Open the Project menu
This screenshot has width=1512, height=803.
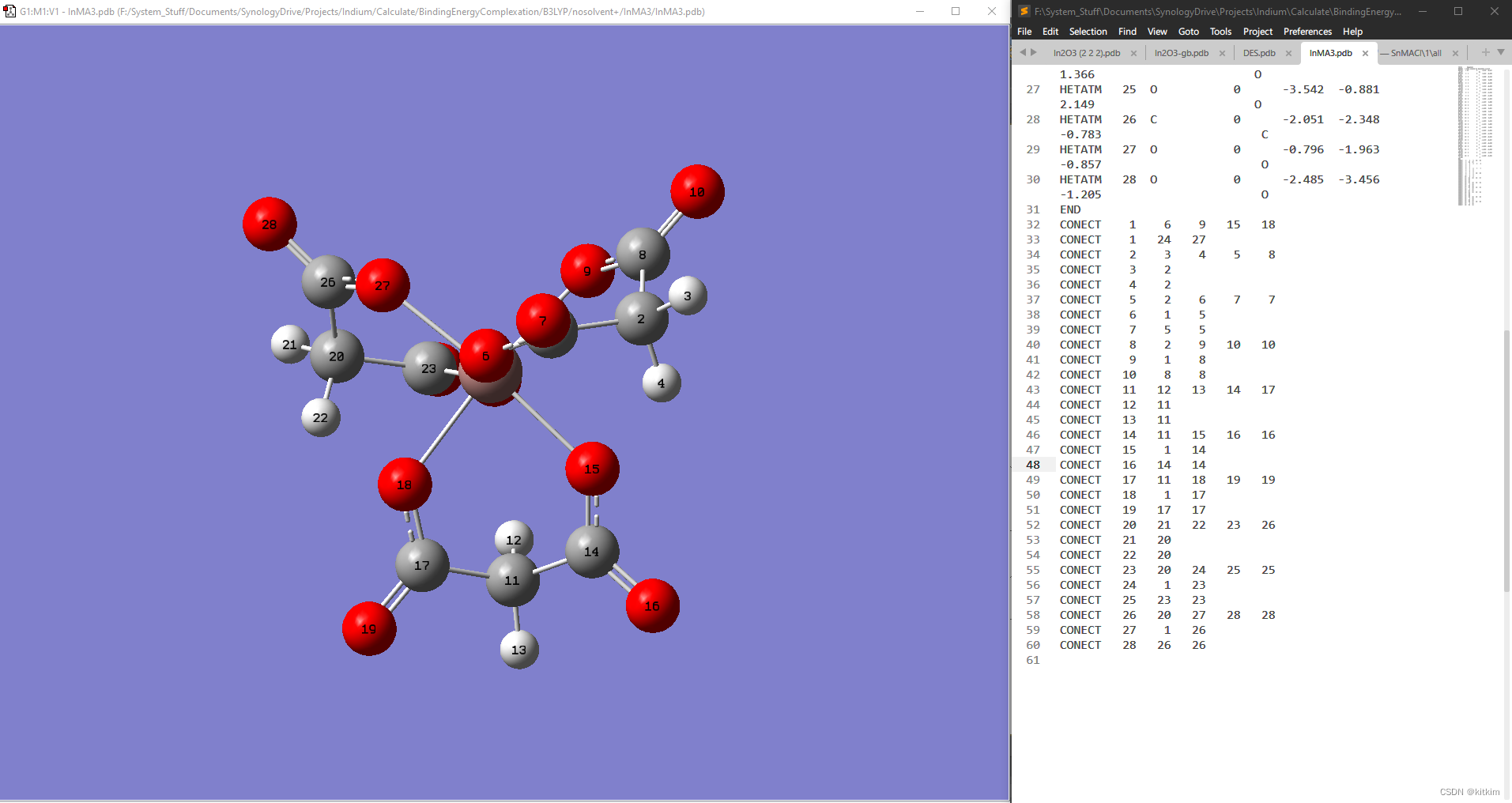coord(1257,32)
